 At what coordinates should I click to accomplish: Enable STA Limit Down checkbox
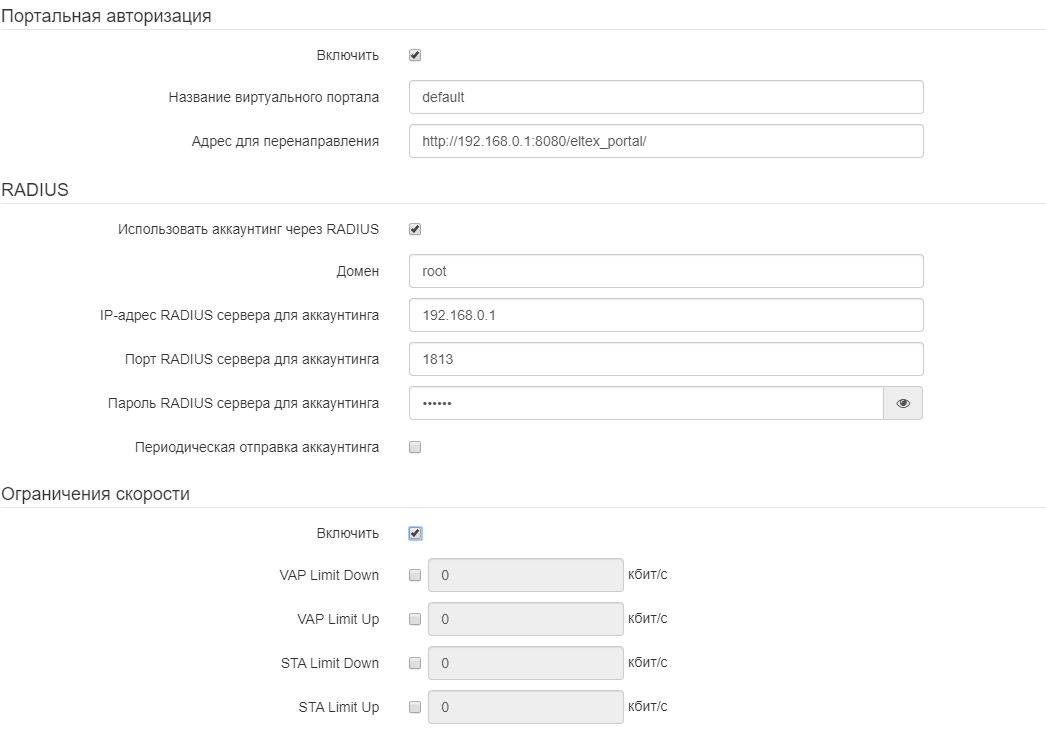coord(415,663)
